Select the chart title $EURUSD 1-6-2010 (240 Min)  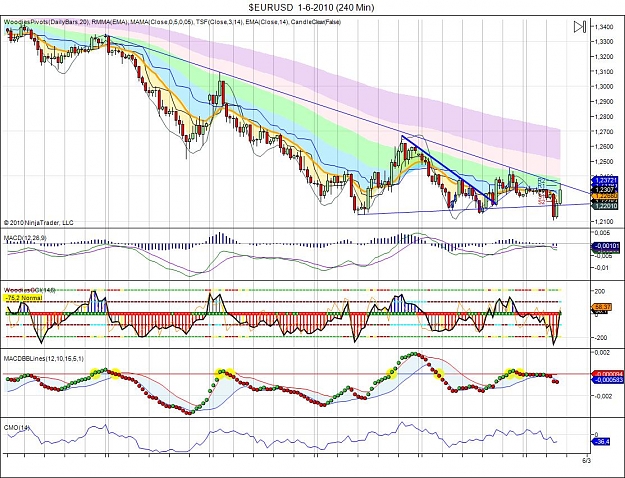[x=311, y=7]
